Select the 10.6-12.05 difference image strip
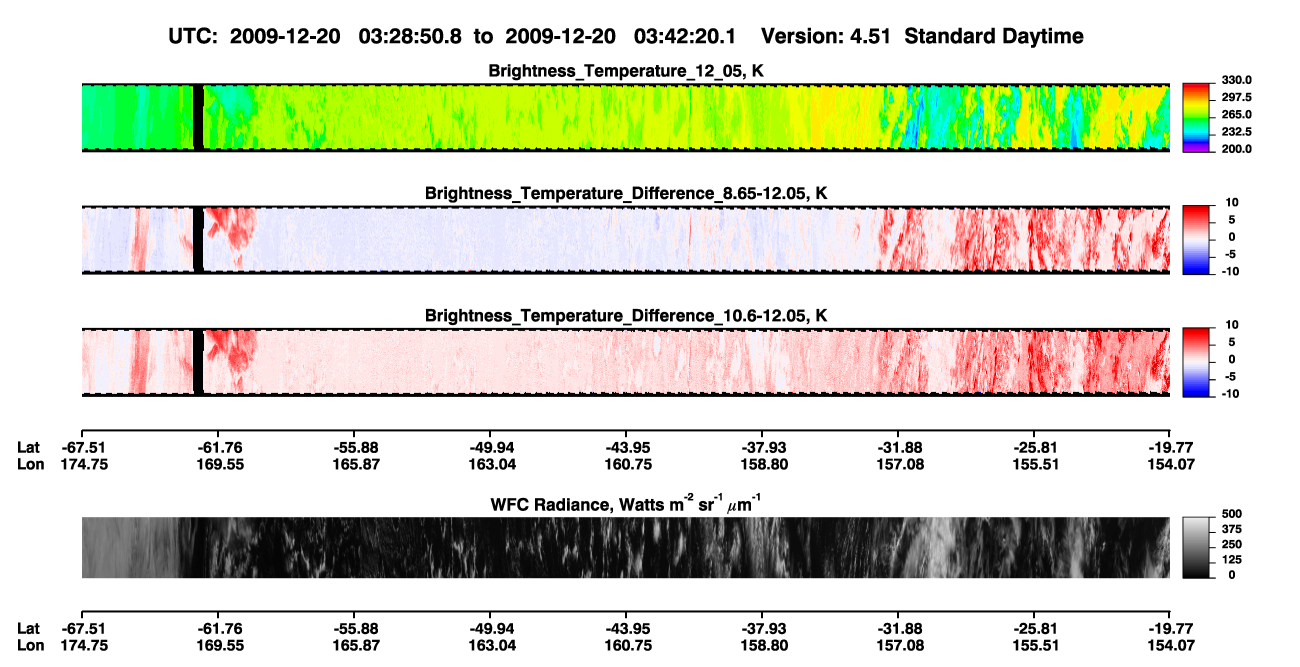Screen dimensions: 1300x667 pos(625,362)
